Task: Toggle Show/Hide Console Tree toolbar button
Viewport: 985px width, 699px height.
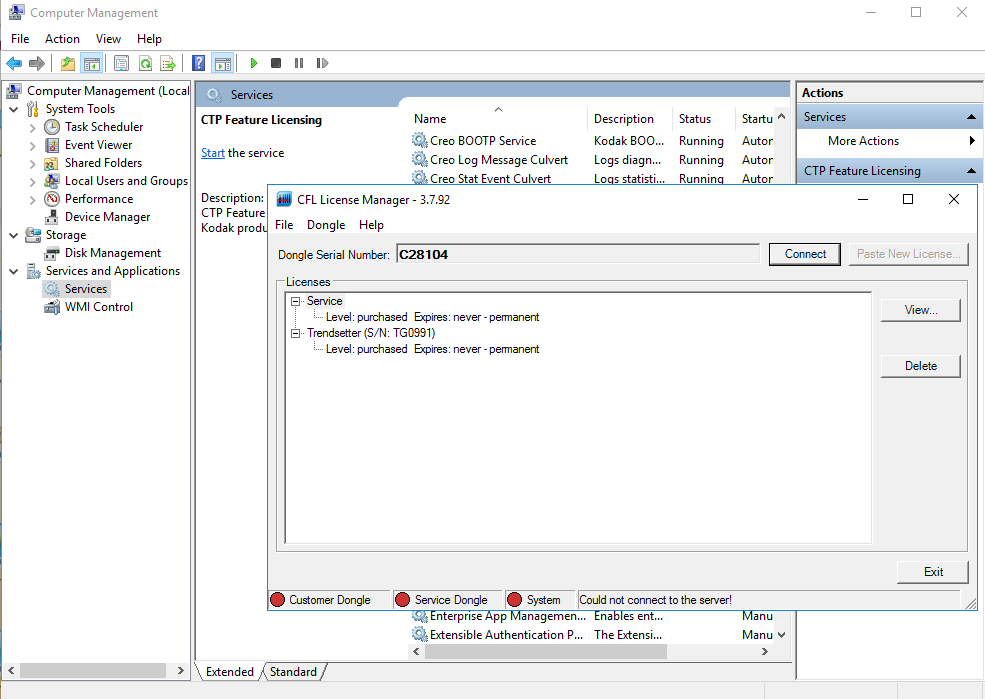Action: pos(91,63)
